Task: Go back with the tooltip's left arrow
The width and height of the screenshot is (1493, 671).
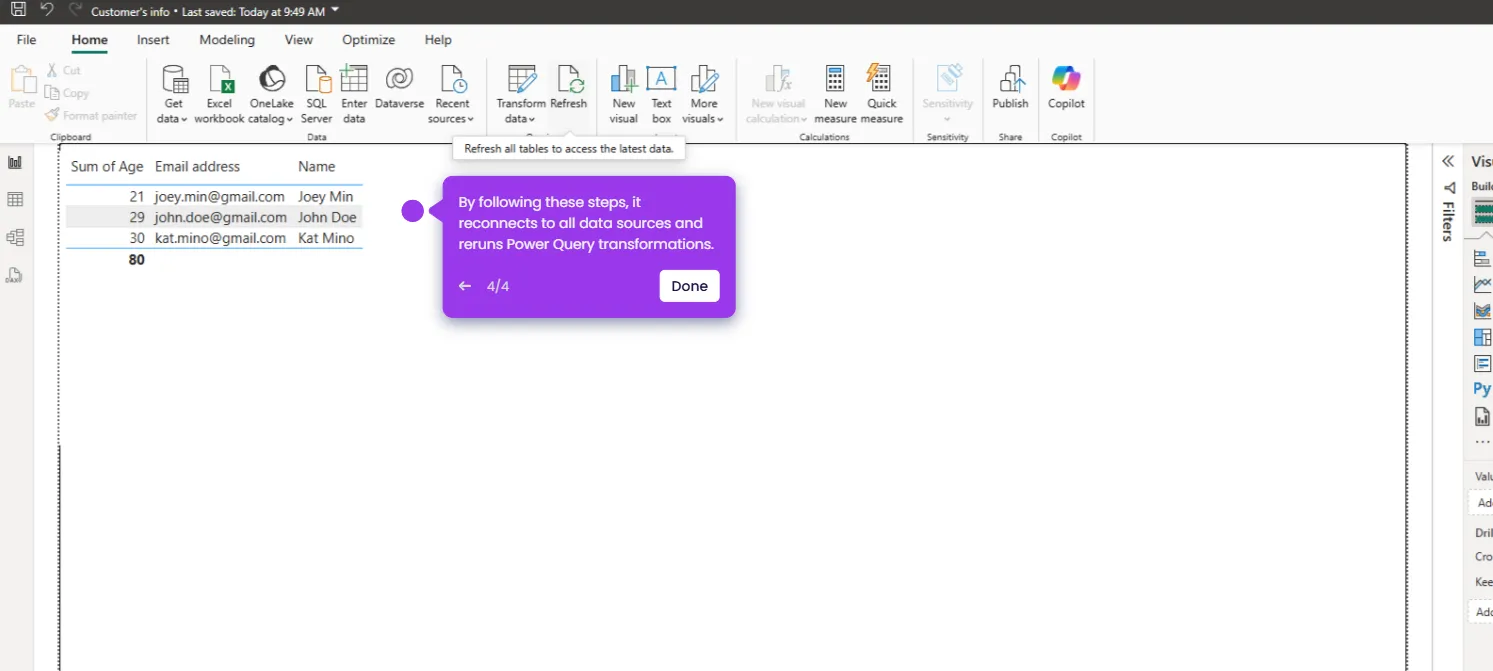Action: pos(465,286)
